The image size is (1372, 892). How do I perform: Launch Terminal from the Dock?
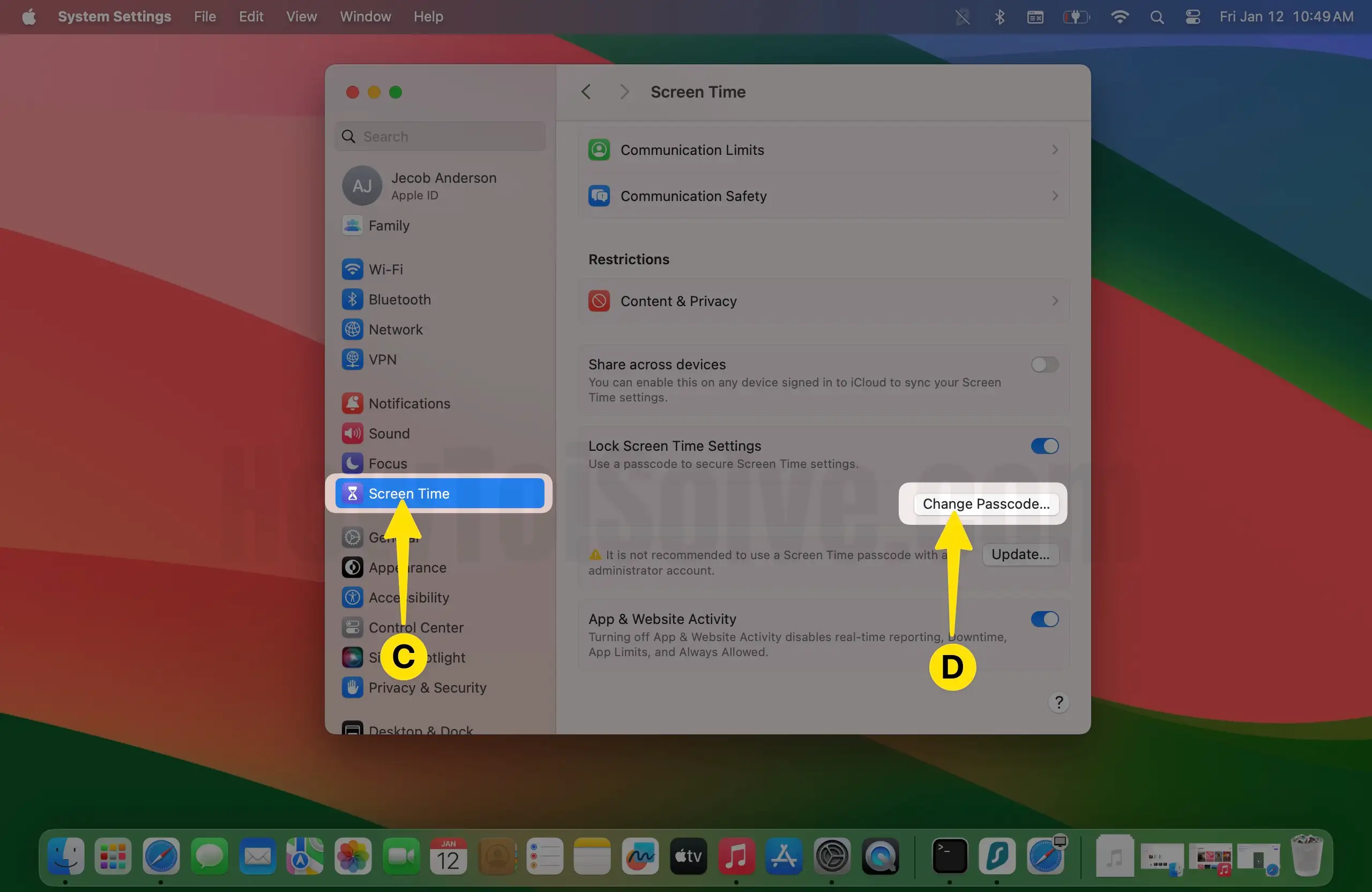950,857
